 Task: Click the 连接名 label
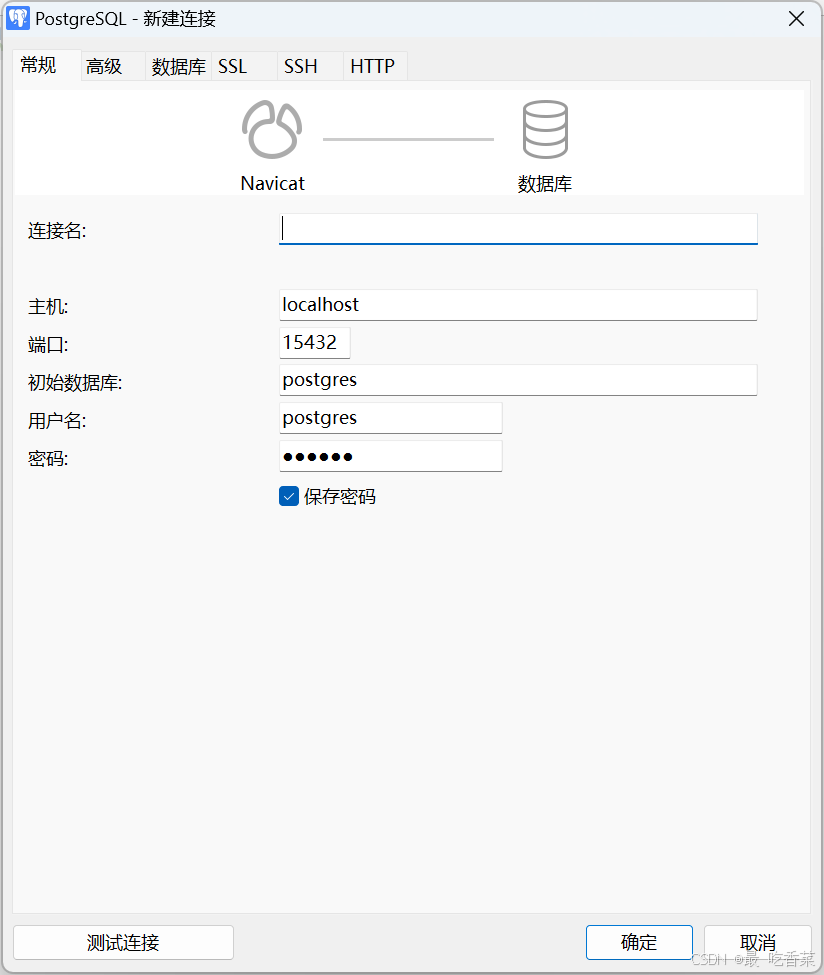57,231
